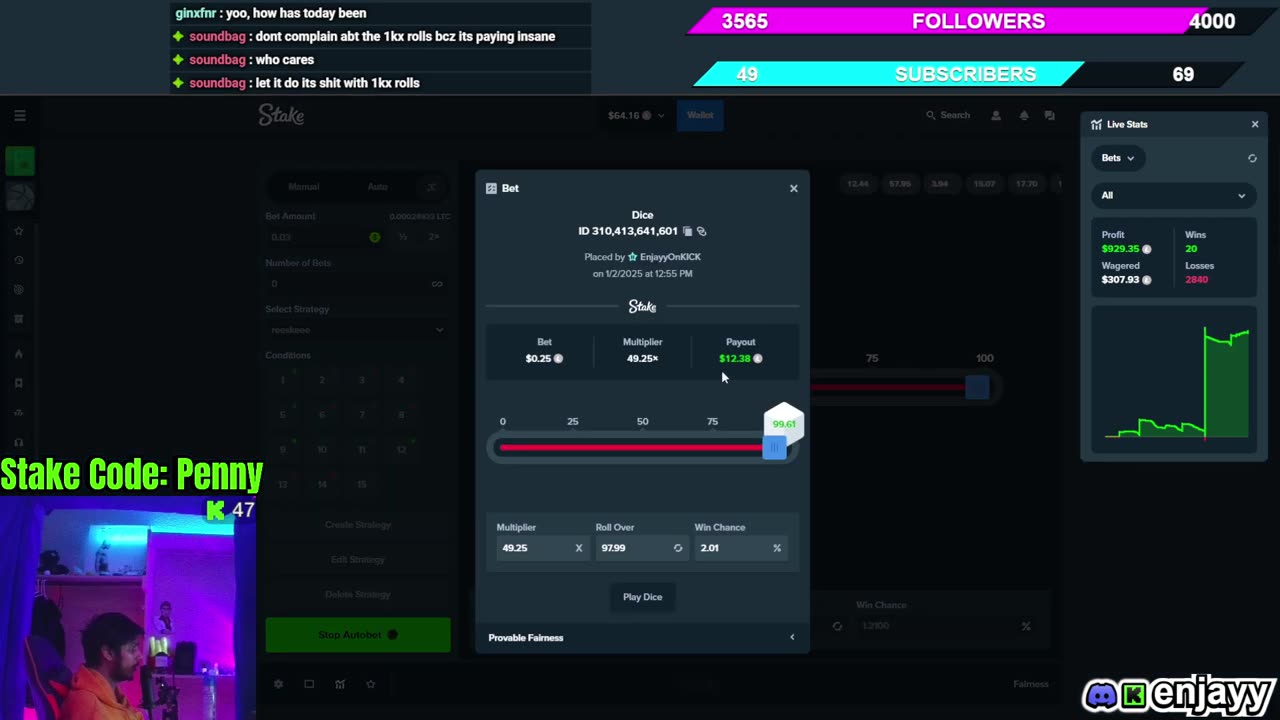Click Create Strategy button
The image size is (1280, 720).
coord(358,525)
